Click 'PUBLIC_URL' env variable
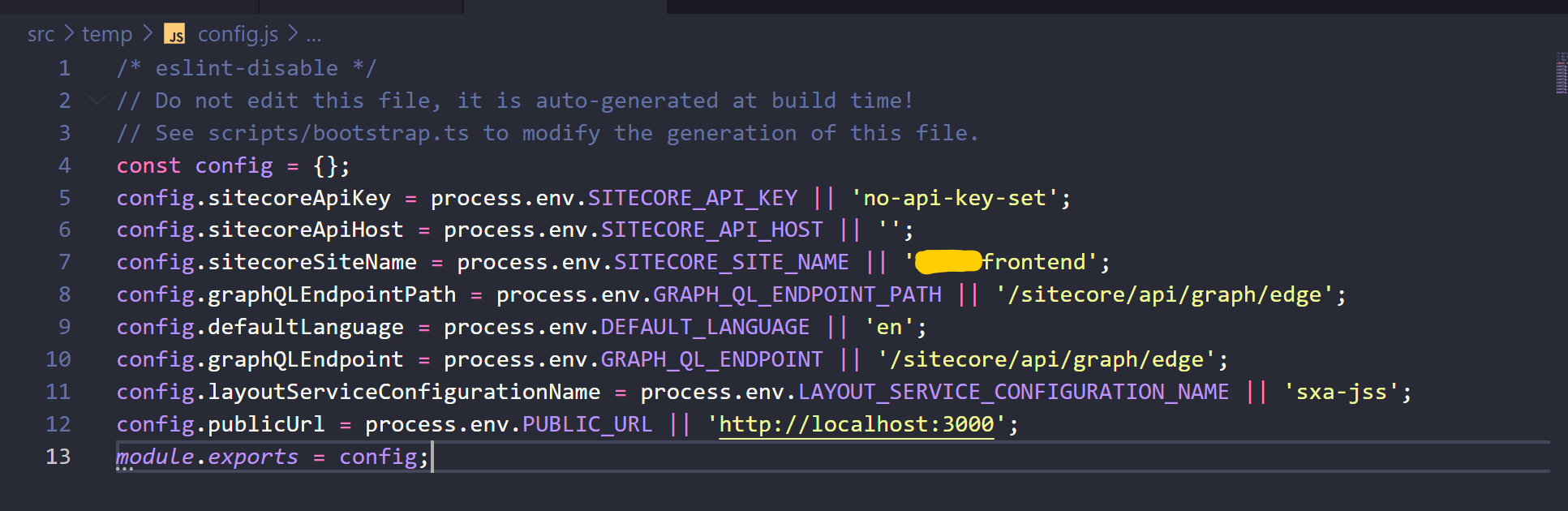The image size is (1568, 511). 587,425
